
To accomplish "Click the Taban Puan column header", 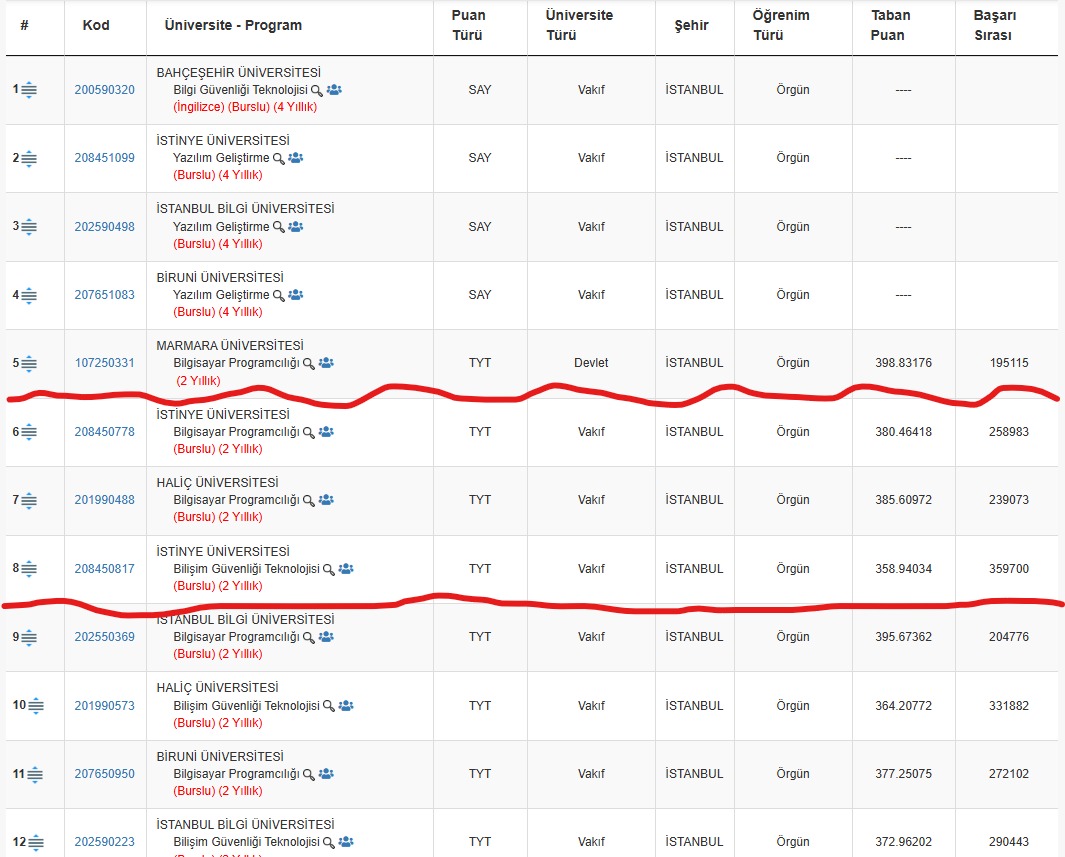I will [890, 25].
